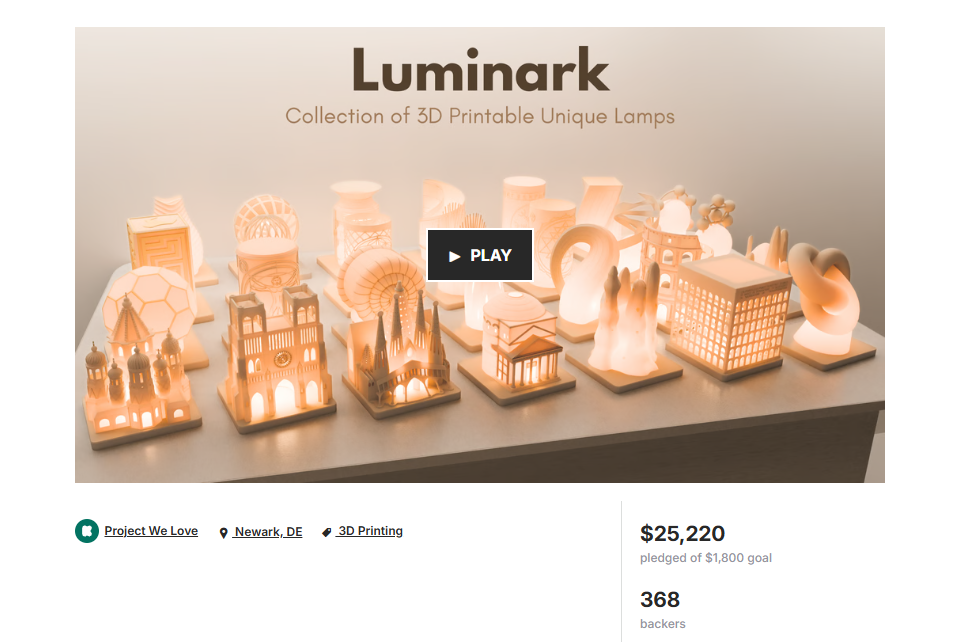Screen dimensions: 963x642
Task: Click the Luminark title in the video
Action: coord(480,70)
